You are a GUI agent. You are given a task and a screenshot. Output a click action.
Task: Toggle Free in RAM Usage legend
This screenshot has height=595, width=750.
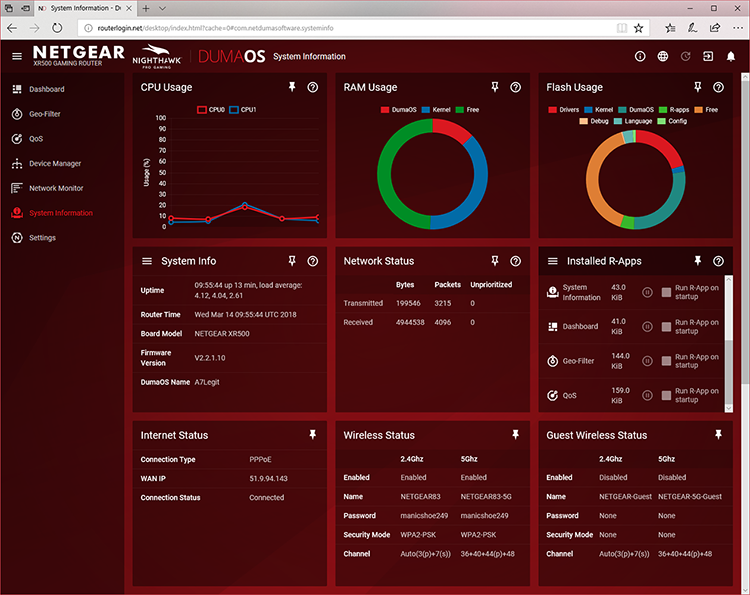(x=467, y=110)
